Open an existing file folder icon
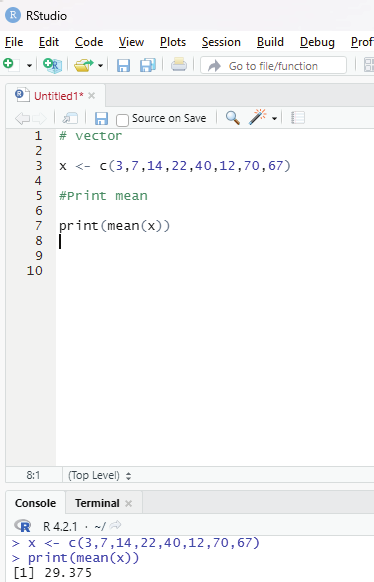Image resolution: width=374 pixels, height=582 pixels. (83, 65)
